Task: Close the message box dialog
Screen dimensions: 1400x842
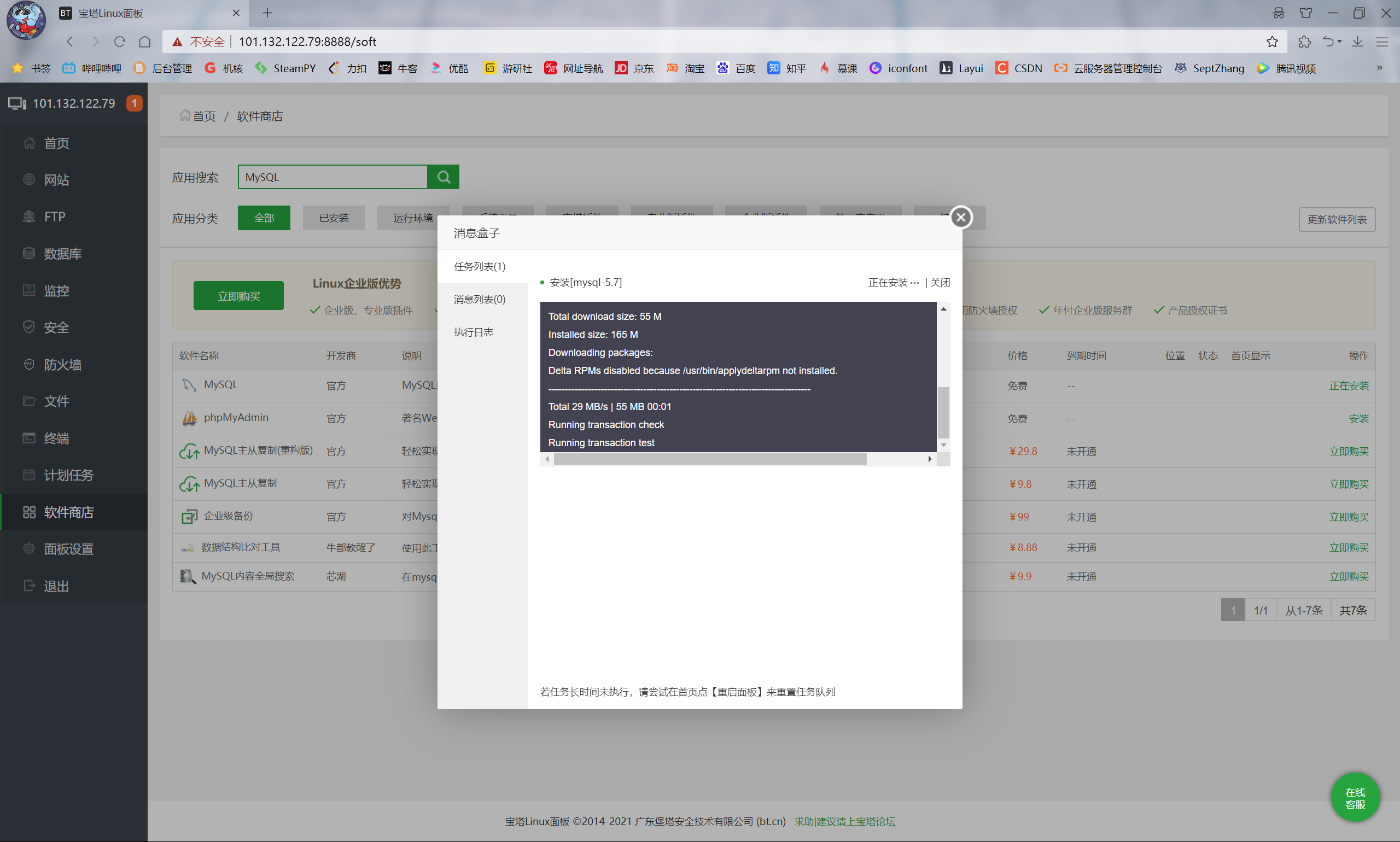Action: click(960, 217)
